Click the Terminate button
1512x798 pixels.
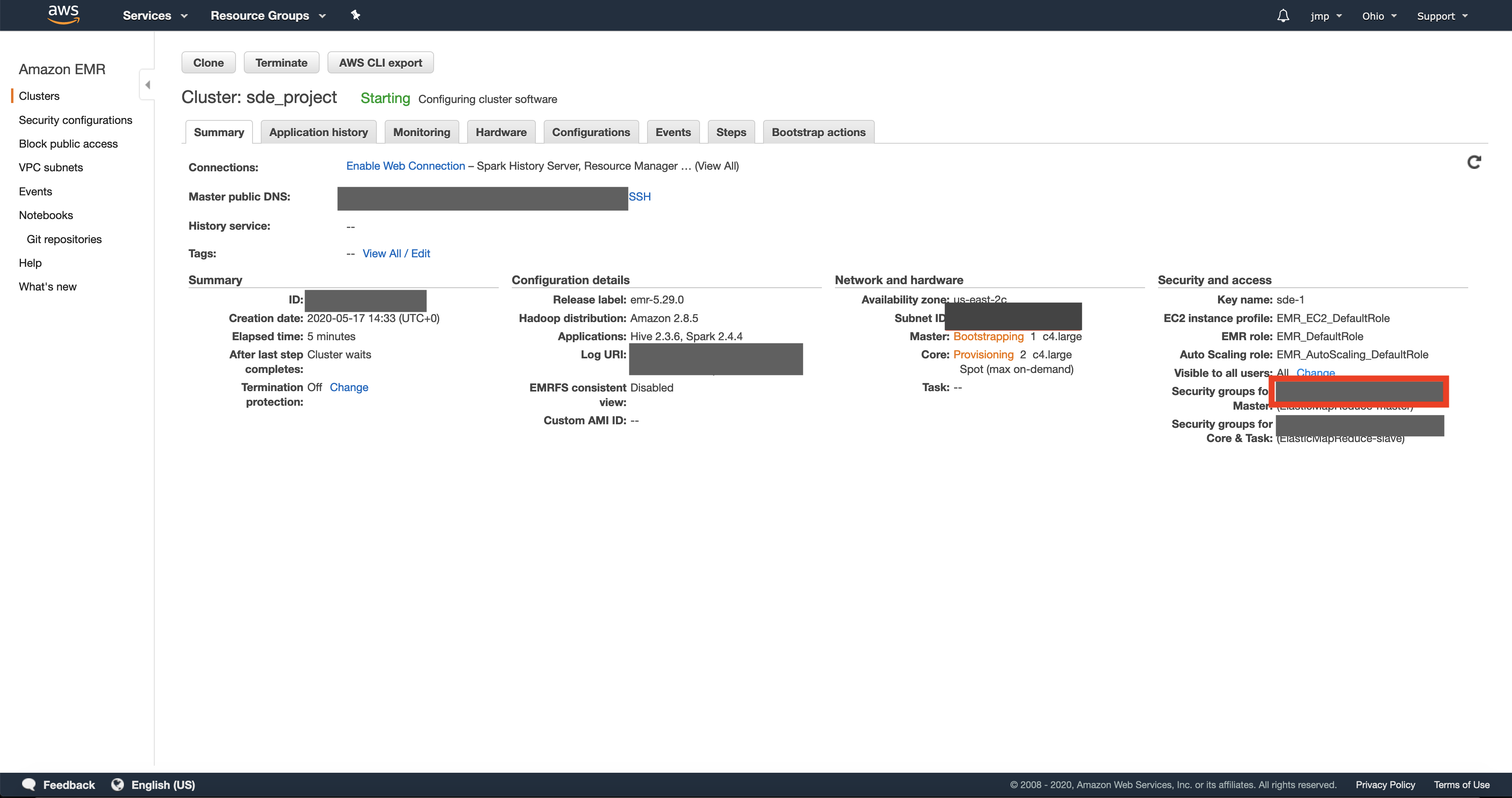pos(281,63)
